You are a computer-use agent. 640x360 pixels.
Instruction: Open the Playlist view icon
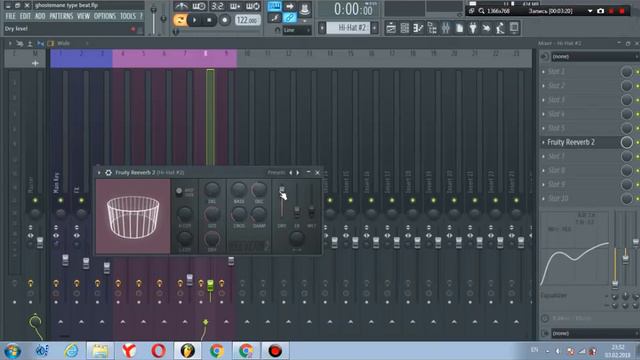coord(391,28)
